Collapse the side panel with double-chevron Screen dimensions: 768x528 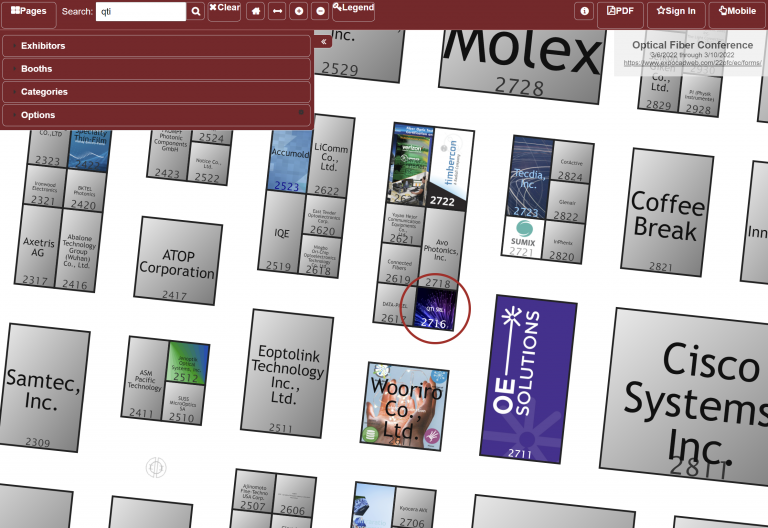(324, 42)
